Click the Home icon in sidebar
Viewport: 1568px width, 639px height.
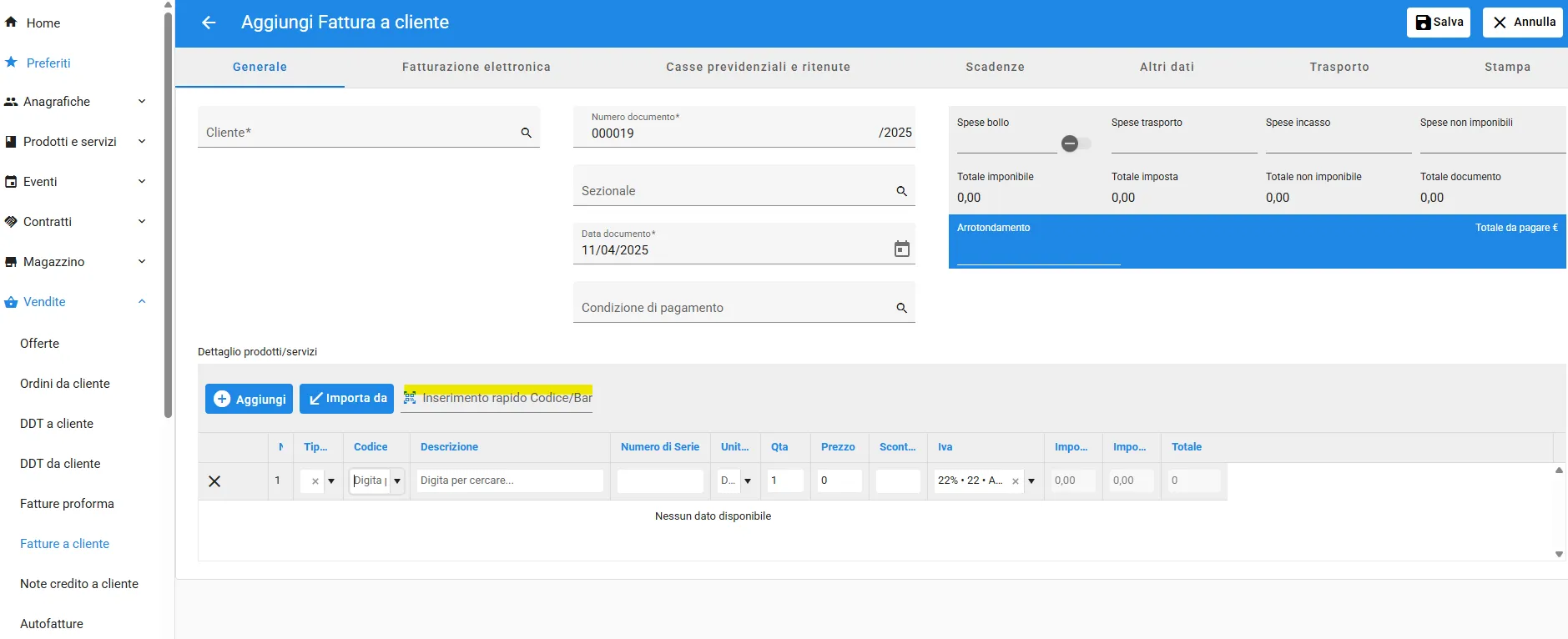(11, 23)
